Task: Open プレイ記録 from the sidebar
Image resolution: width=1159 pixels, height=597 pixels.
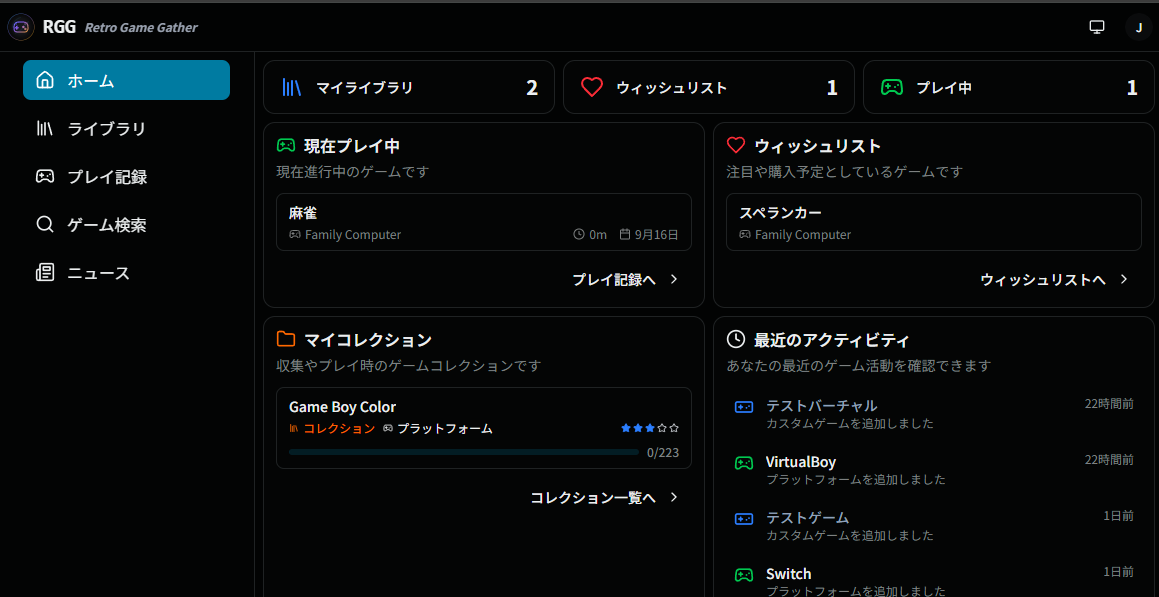Action: click(107, 177)
